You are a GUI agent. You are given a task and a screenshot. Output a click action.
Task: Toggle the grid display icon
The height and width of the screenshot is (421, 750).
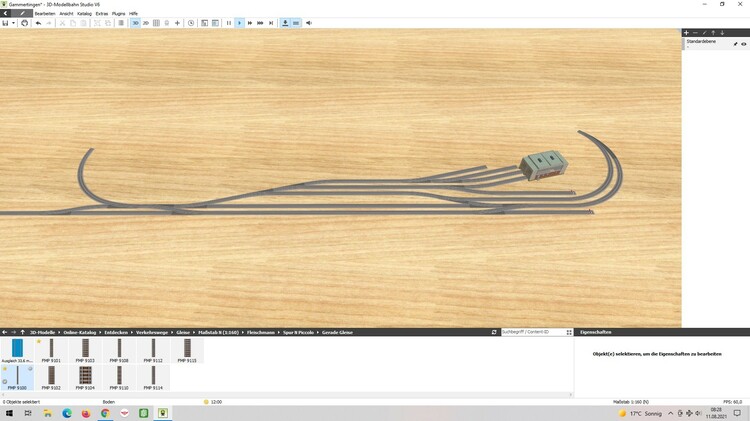[156, 23]
